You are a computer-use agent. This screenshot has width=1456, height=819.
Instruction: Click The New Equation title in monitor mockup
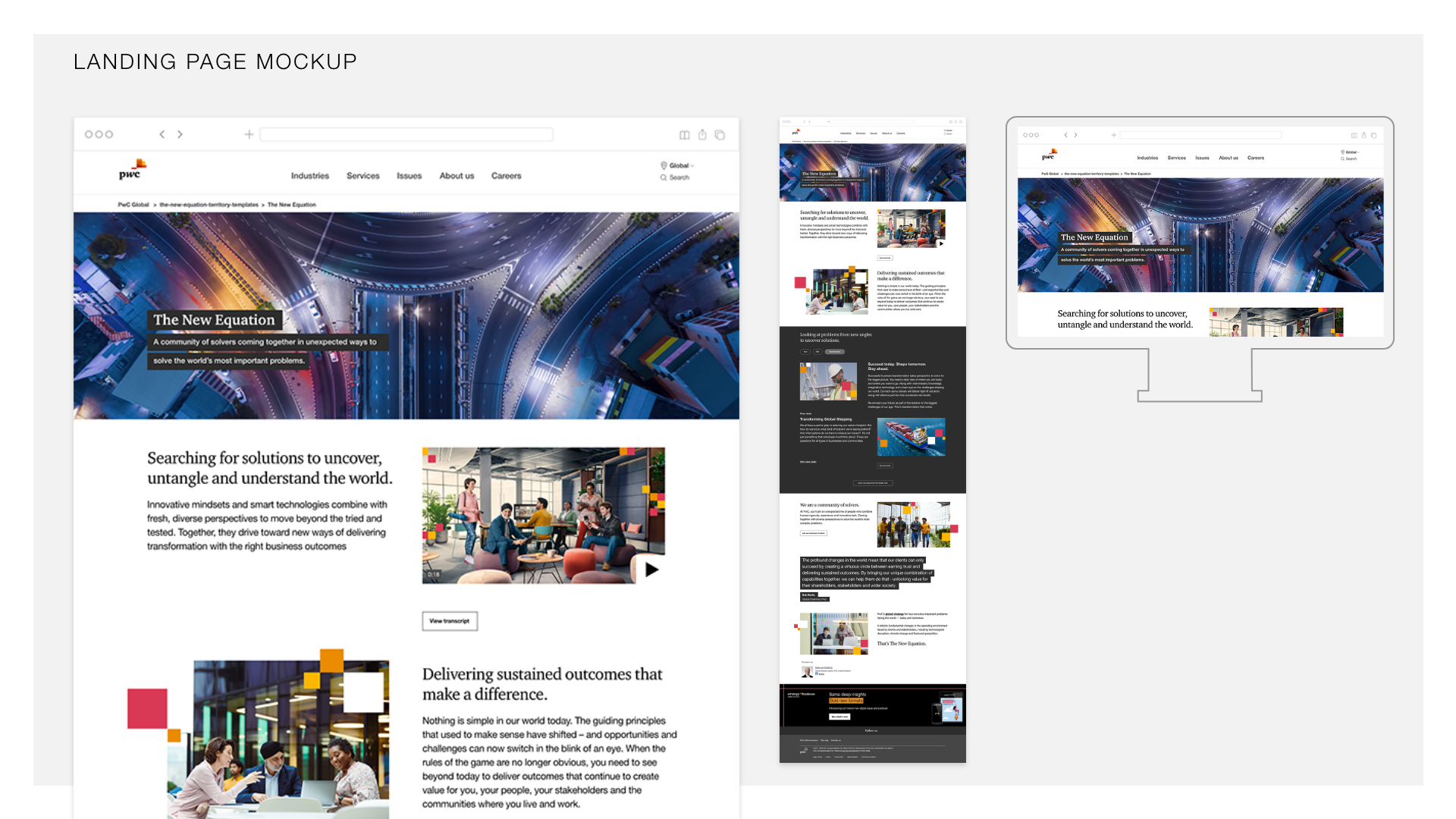1094,237
